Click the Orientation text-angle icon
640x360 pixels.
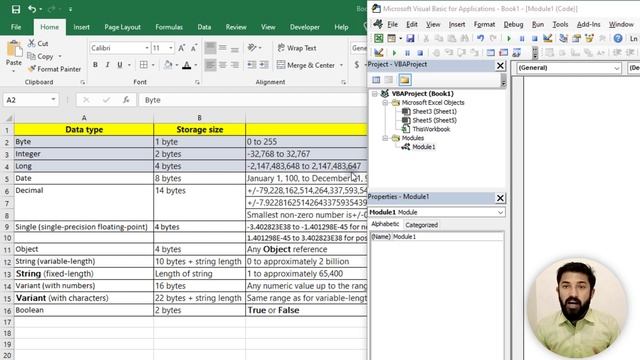pos(252,48)
